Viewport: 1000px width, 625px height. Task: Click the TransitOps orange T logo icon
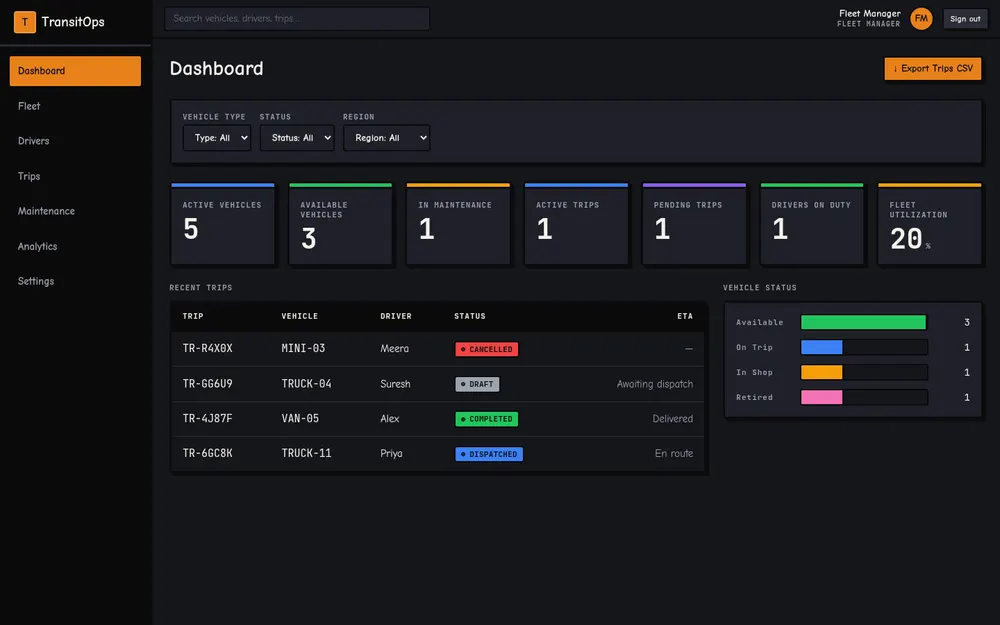(25, 22)
